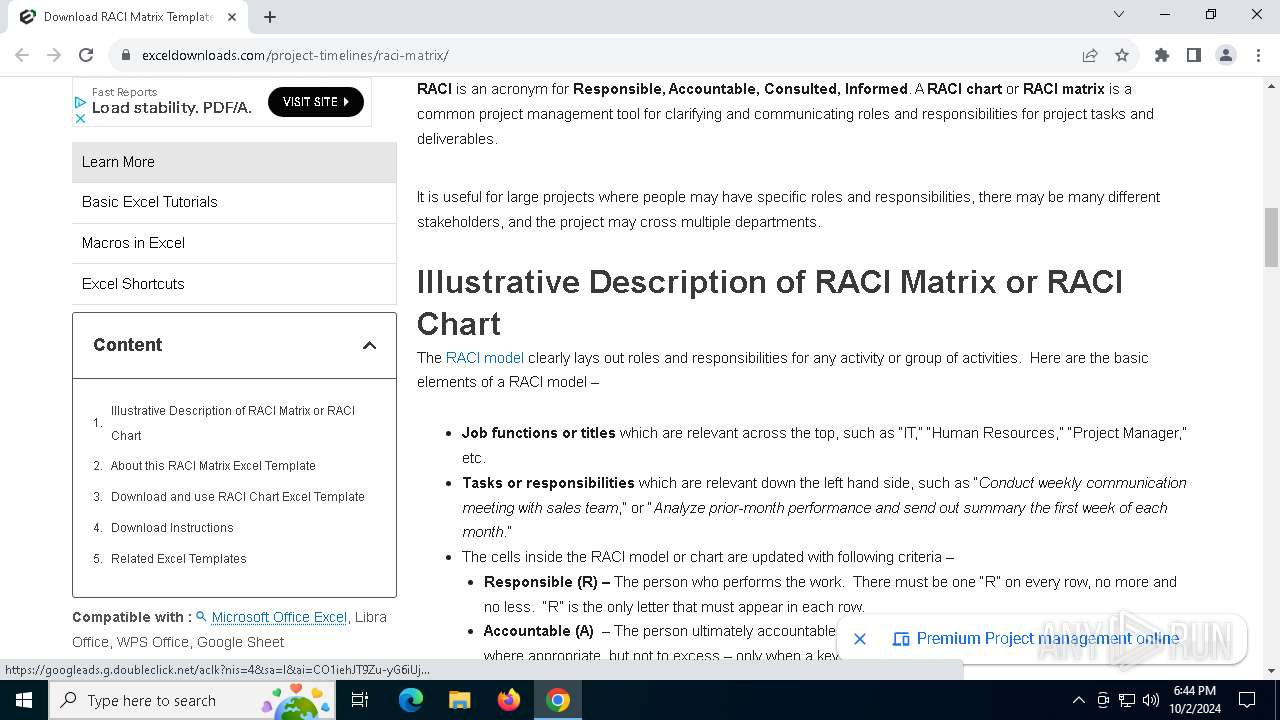Open Windows Start menu
The width and height of the screenshot is (1280, 720).
pyautogui.click(x=24, y=700)
